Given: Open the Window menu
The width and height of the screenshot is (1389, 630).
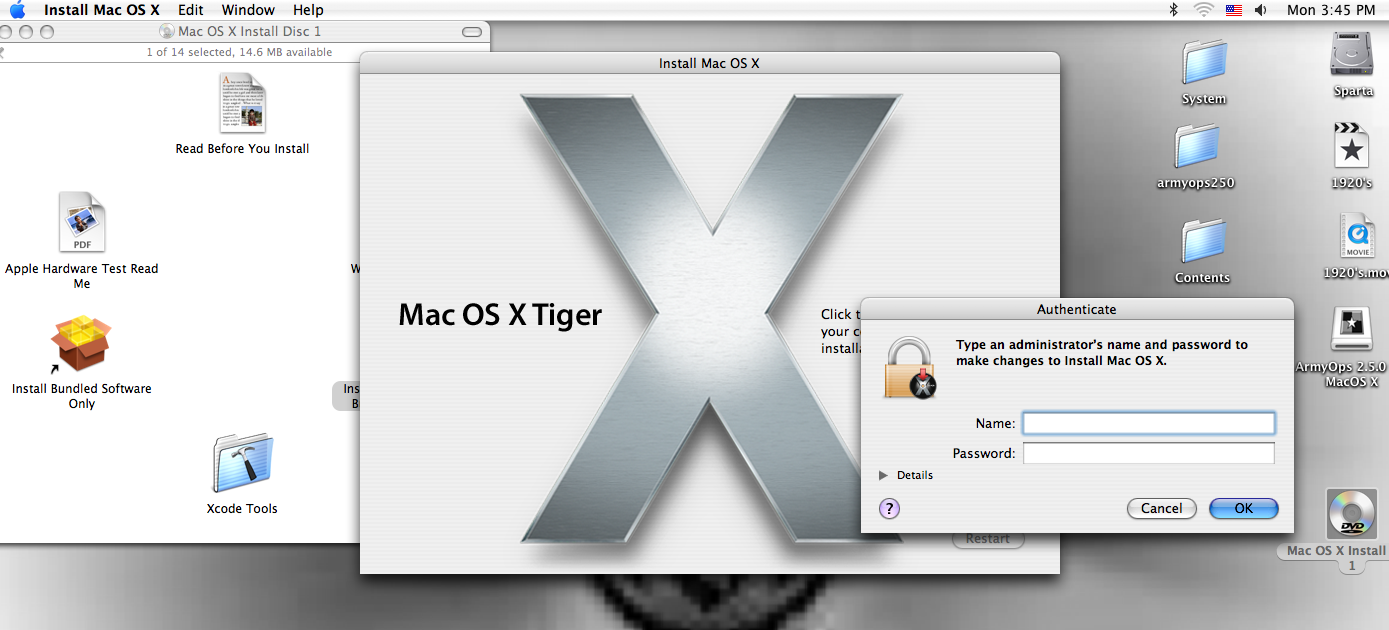Looking at the screenshot, I should [248, 10].
